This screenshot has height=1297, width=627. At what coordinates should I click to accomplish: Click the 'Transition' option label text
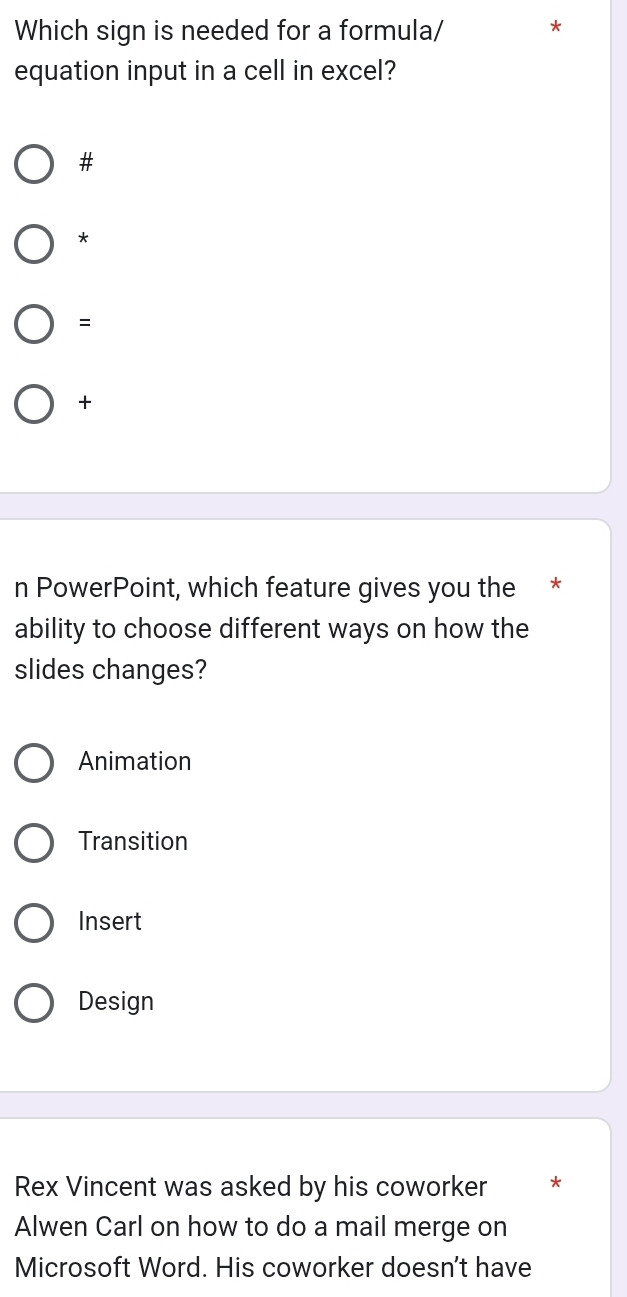(133, 842)
